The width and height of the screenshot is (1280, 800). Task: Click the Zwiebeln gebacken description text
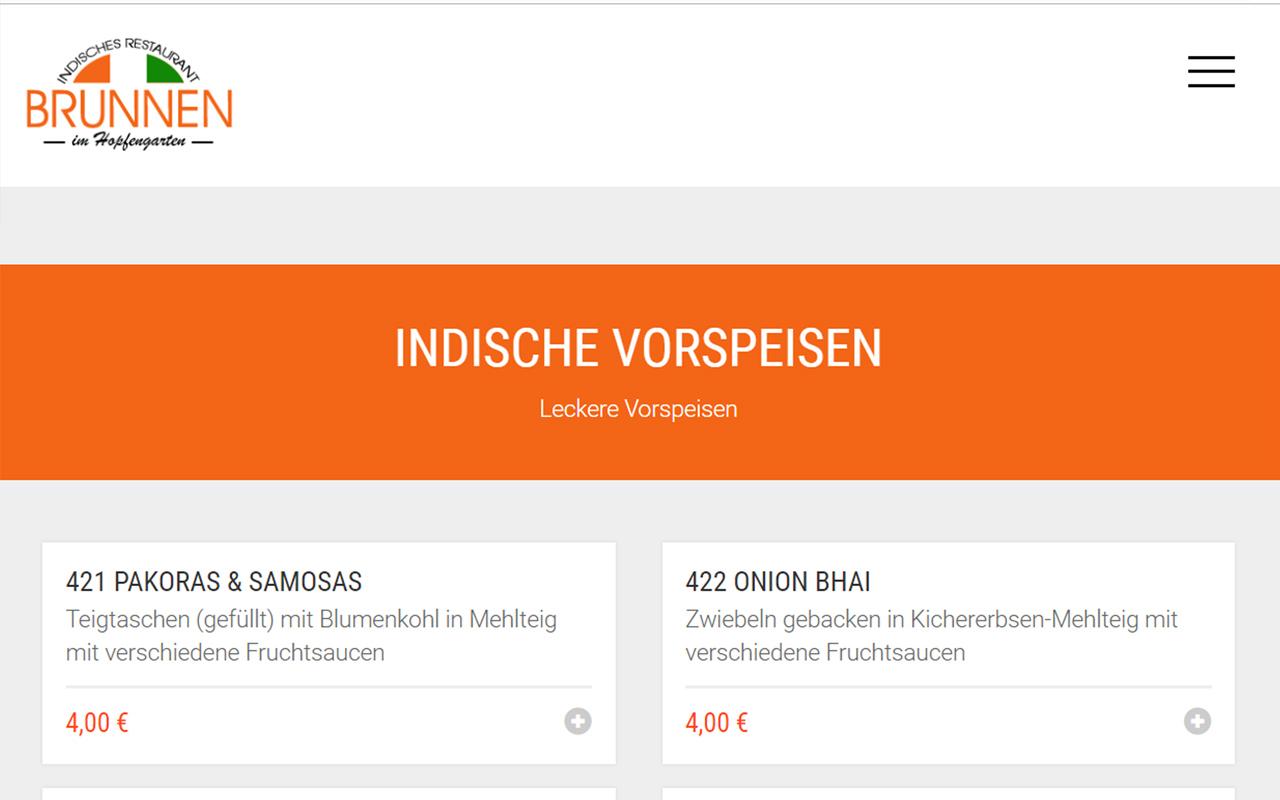pyautogui.click(x=931, y=635)
